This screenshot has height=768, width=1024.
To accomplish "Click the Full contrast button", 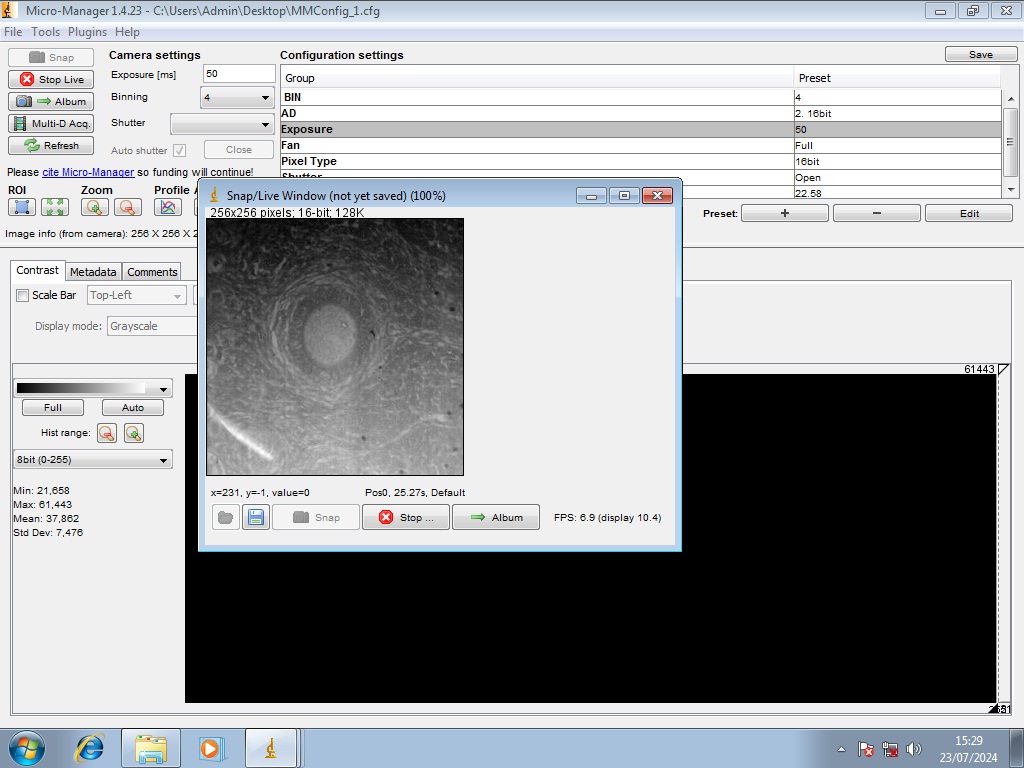I will click(x=53, y=408).
